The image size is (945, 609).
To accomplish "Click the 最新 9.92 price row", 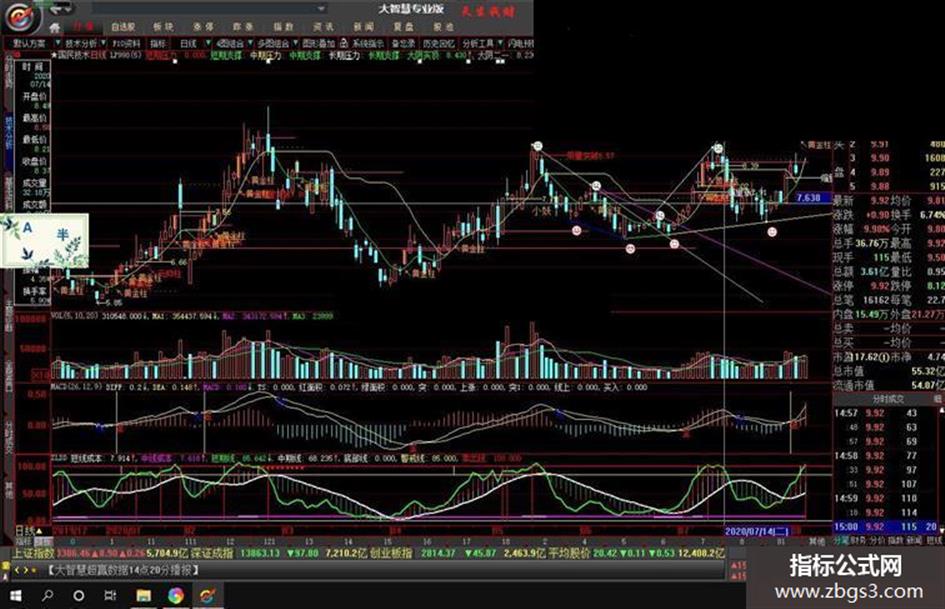I will coord(861,200).
